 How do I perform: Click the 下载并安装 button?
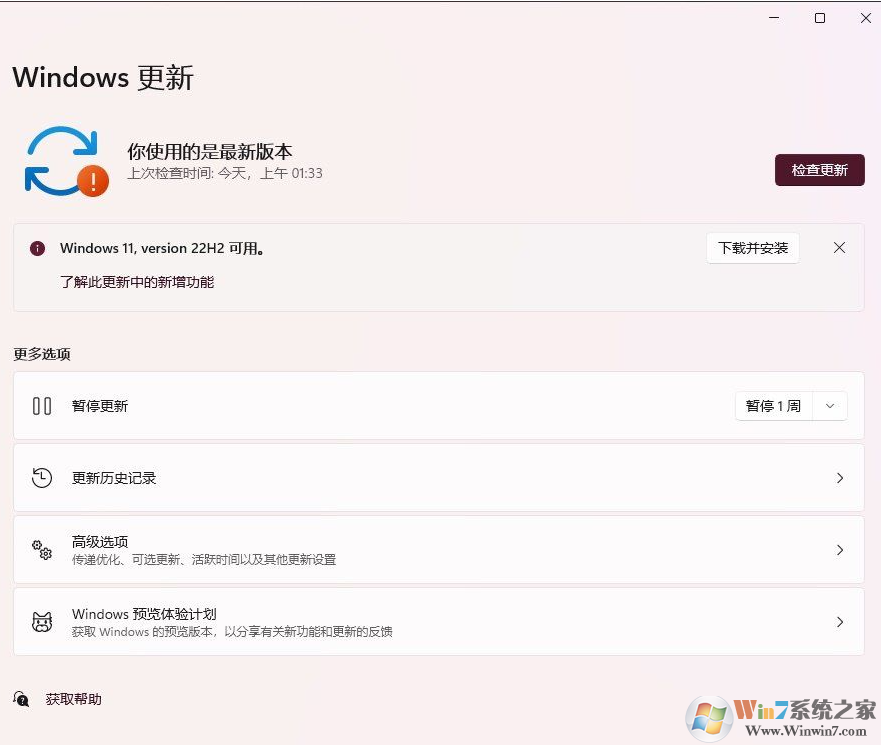pyautogui.click(x=753, y=248)
